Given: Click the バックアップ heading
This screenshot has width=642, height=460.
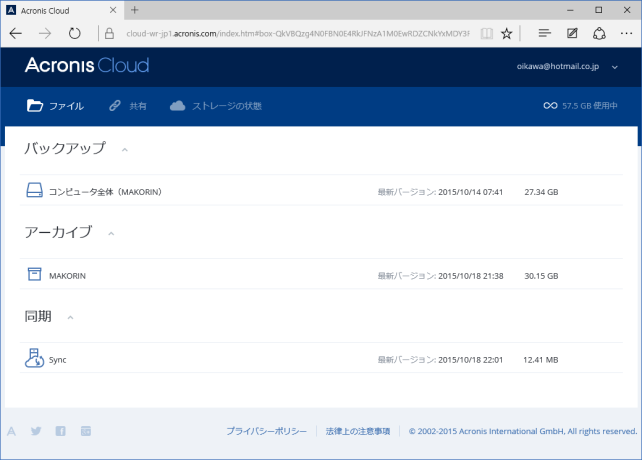Looking at the screenshot, I should 65,148.
